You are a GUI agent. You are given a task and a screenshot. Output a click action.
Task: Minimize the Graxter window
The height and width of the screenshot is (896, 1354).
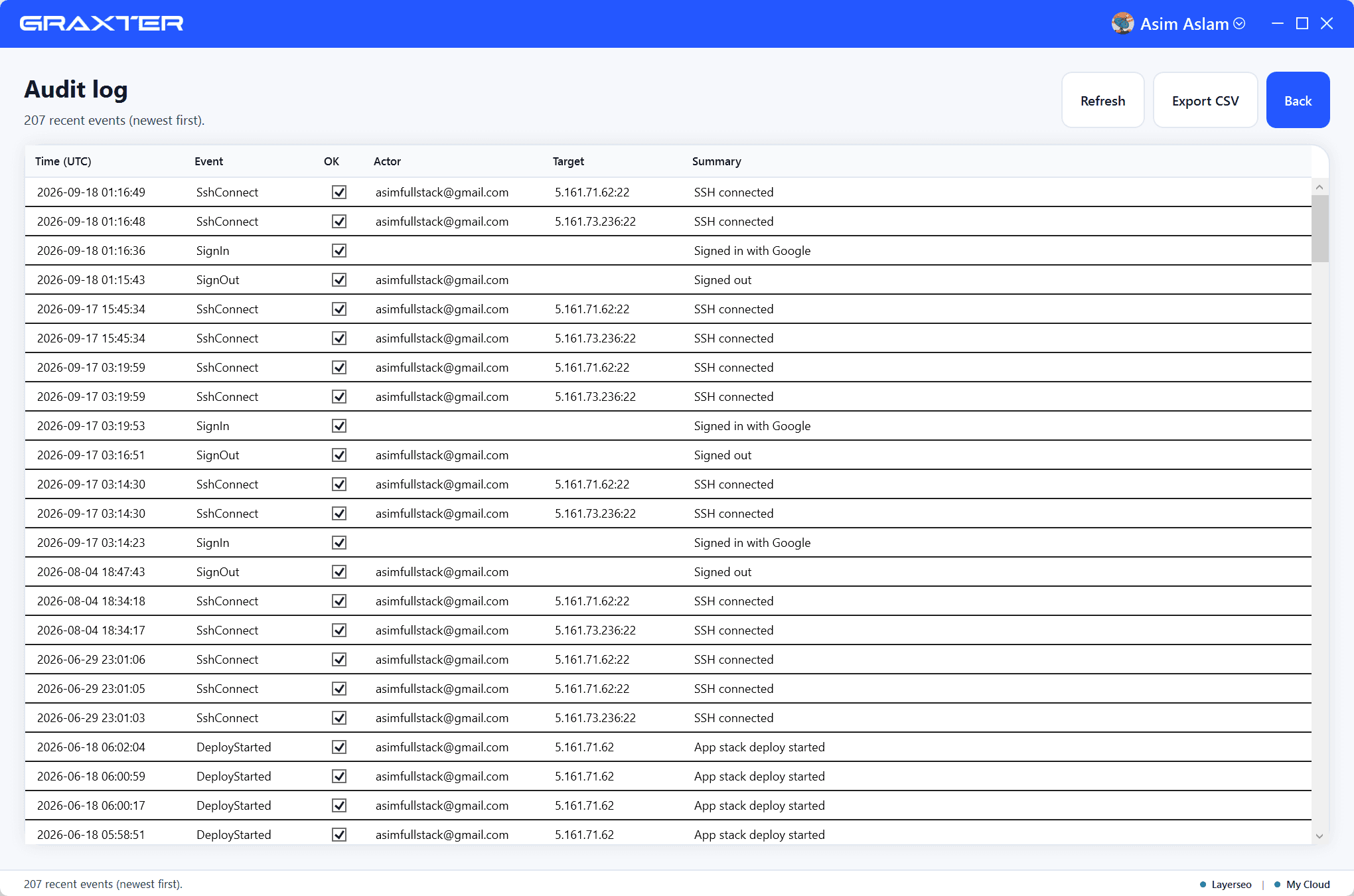click(1278, 24)
